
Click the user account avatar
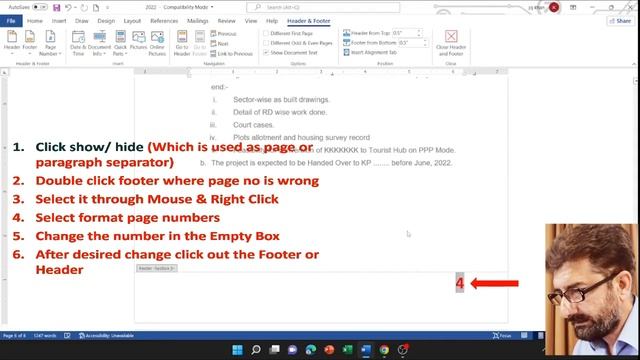[554, 7]
